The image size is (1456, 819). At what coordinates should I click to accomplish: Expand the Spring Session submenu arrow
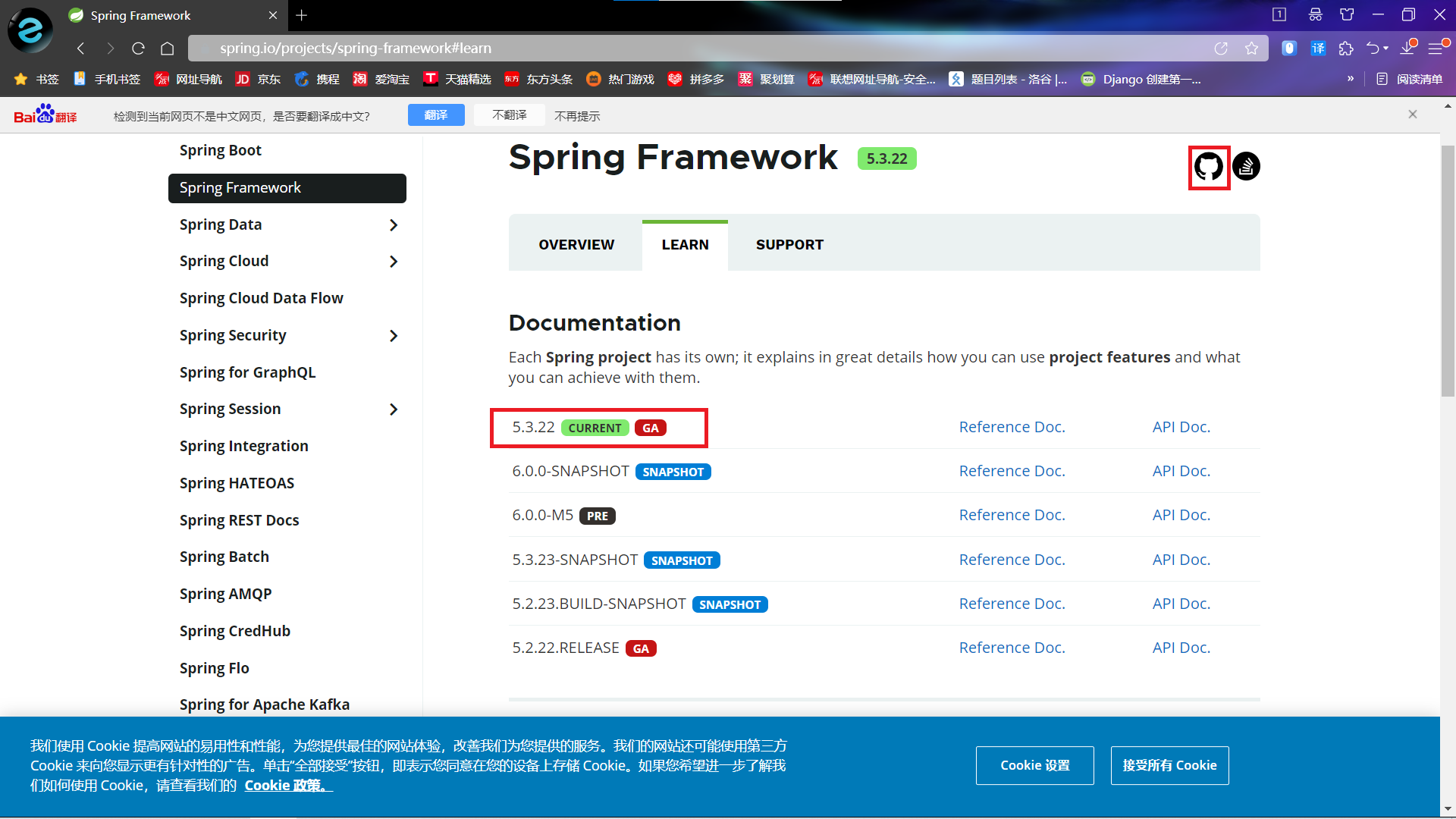click(394, 409)
